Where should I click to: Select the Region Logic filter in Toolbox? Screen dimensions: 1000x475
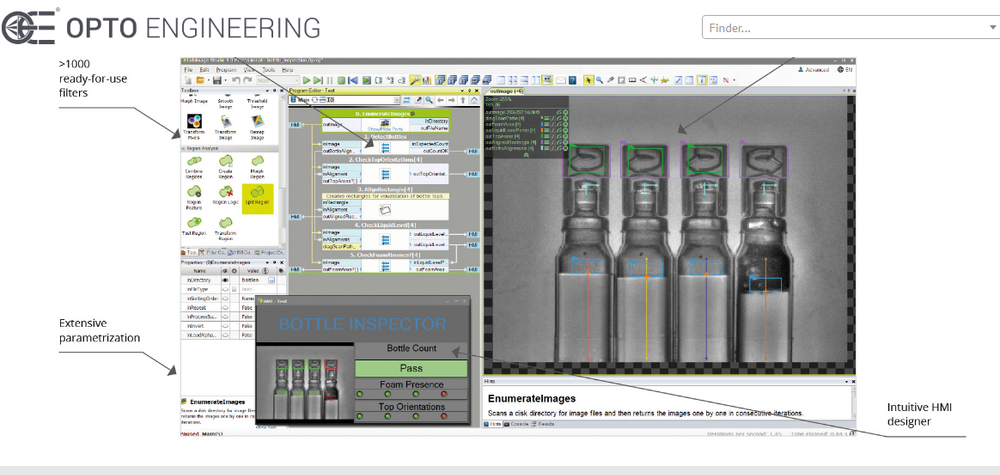pos(226,192)
